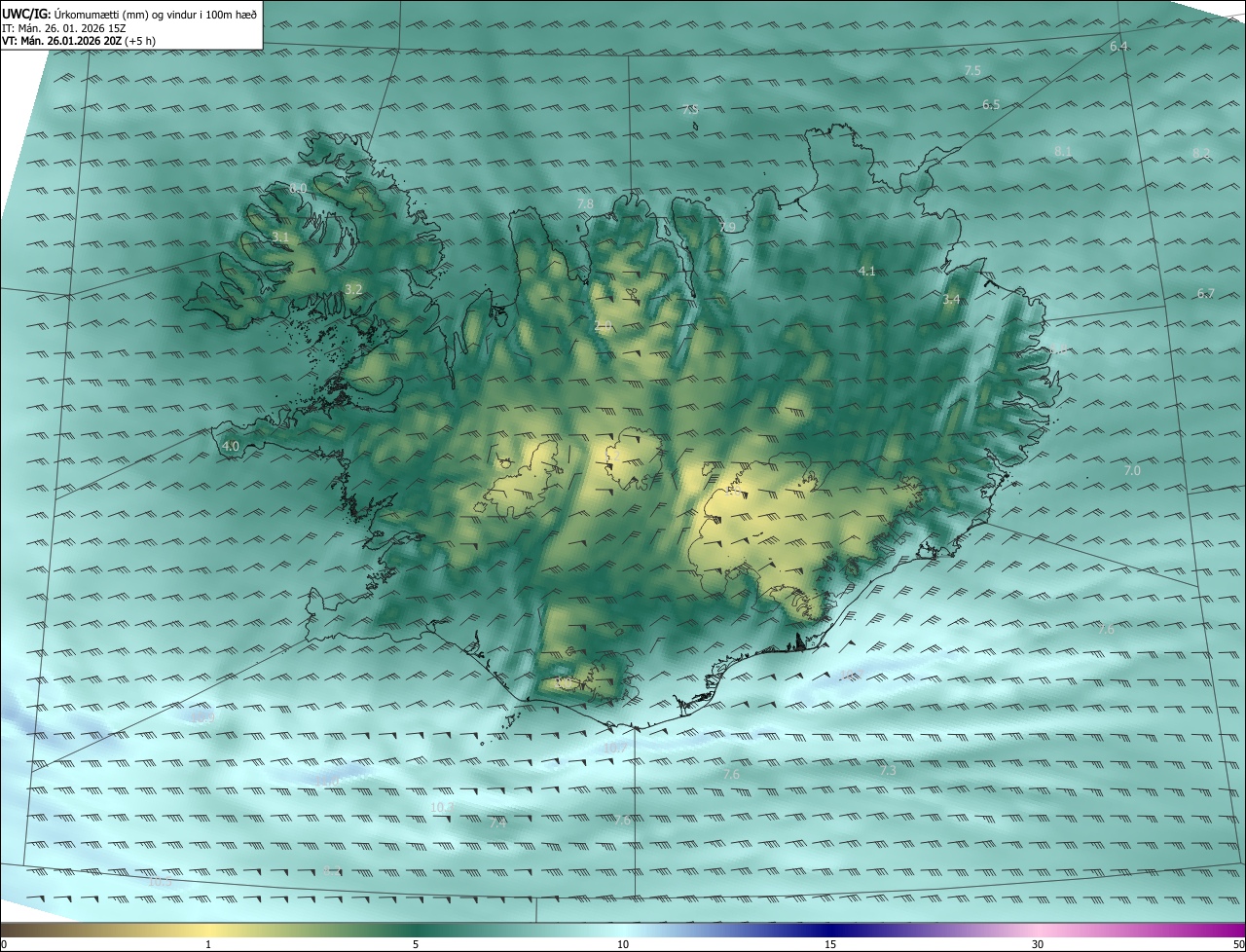Click the color scale label 30
Image resolution: width=1246 pixels, height=952 pixels.
click(x=1038, y=944)
